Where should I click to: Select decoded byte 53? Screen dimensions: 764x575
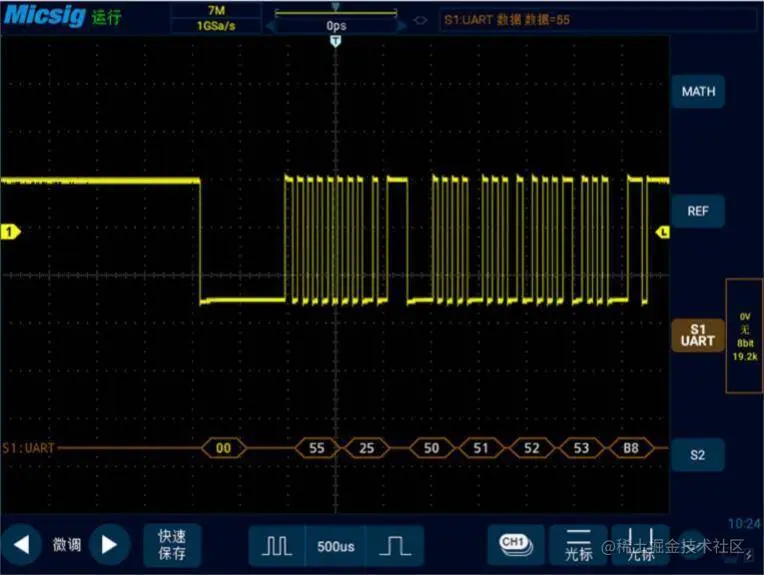pos(581,448)
